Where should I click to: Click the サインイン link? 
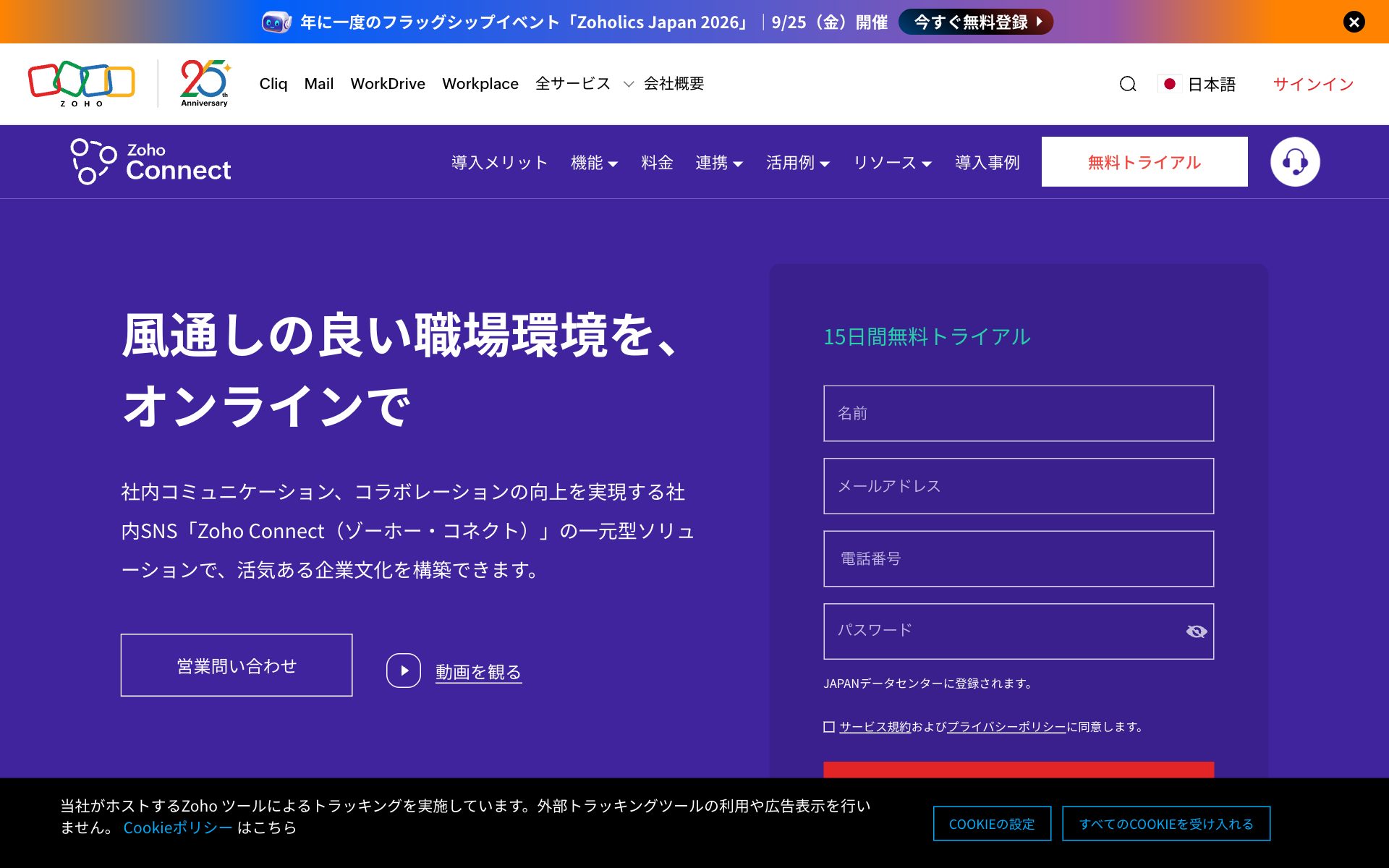[x=1313, y=84]
